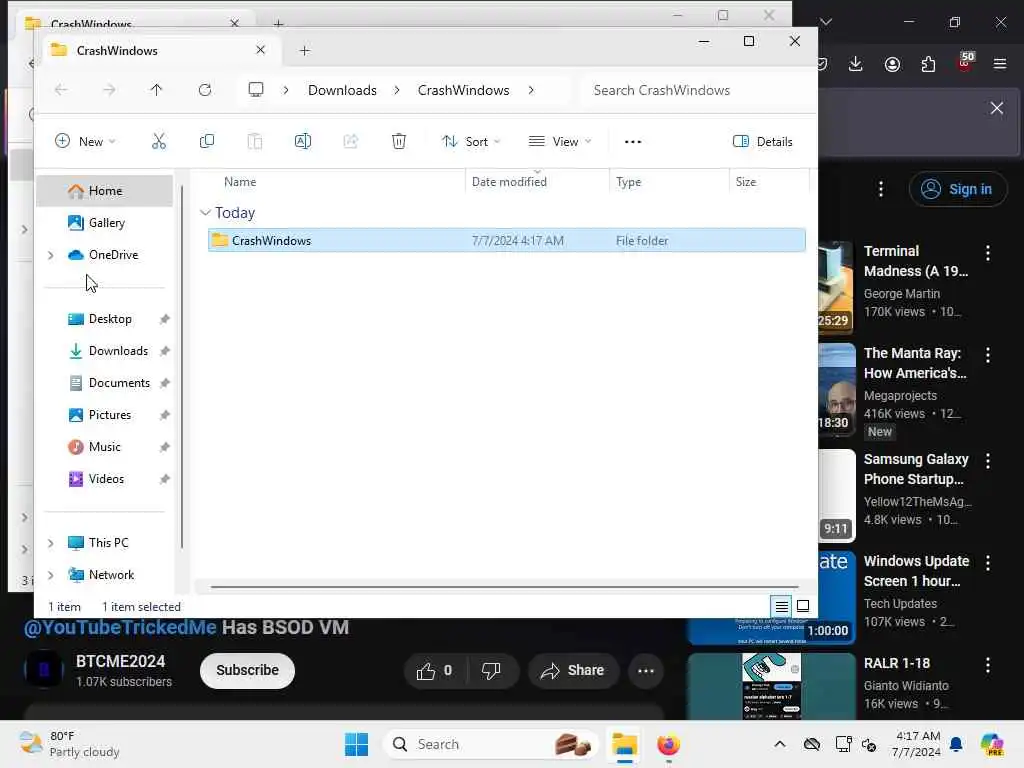The width and height of the screenshot is (1024, 768).
Task: Click the Copy icon in toolbar
Action: [206, 141]
